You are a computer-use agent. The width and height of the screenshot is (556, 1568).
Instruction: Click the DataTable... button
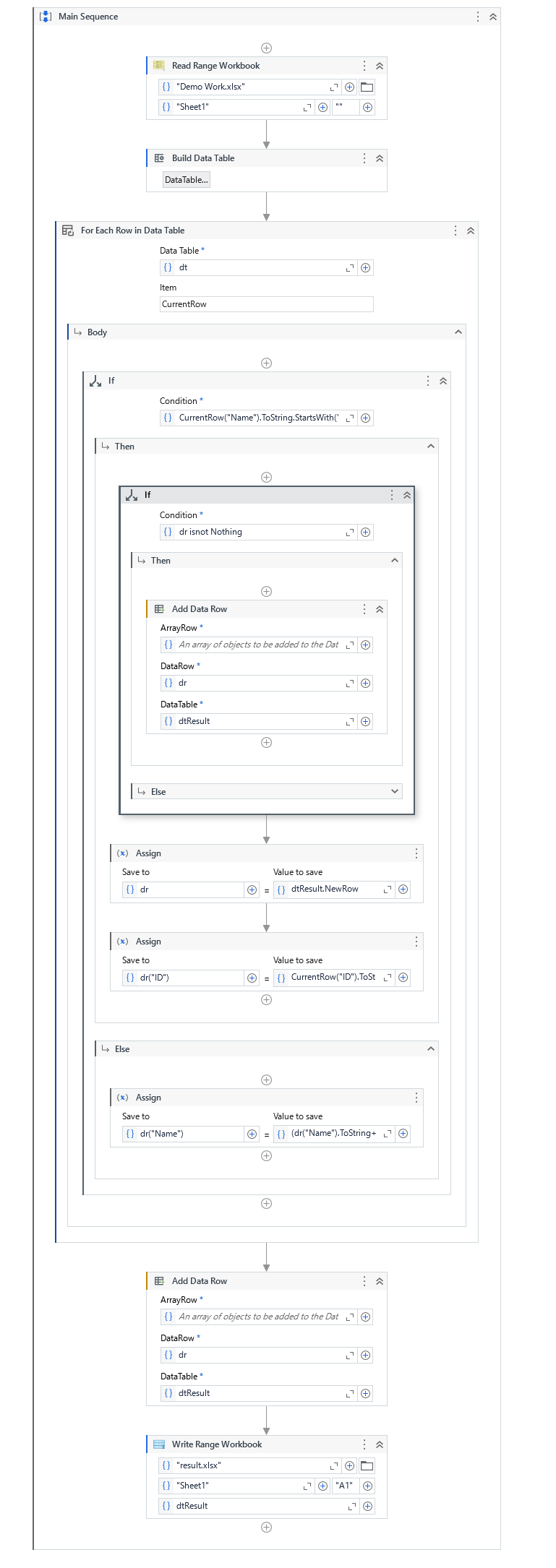pyautogui.click(x=187, y=180)
